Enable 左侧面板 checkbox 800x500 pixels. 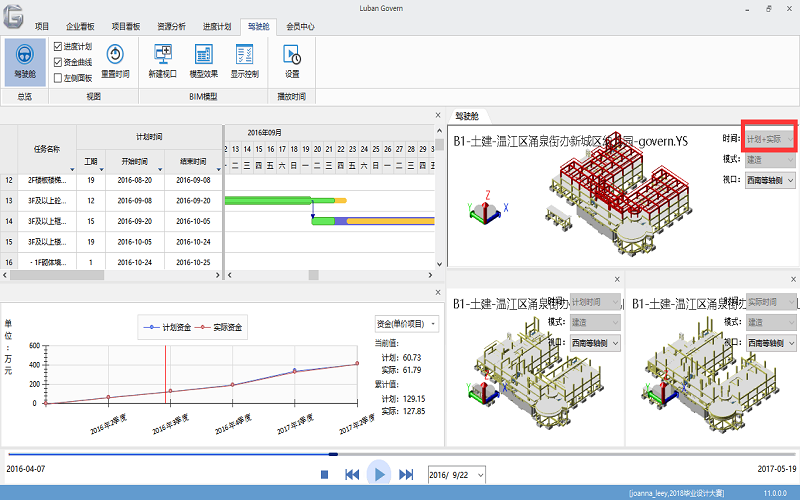click(x=58, y=78)
